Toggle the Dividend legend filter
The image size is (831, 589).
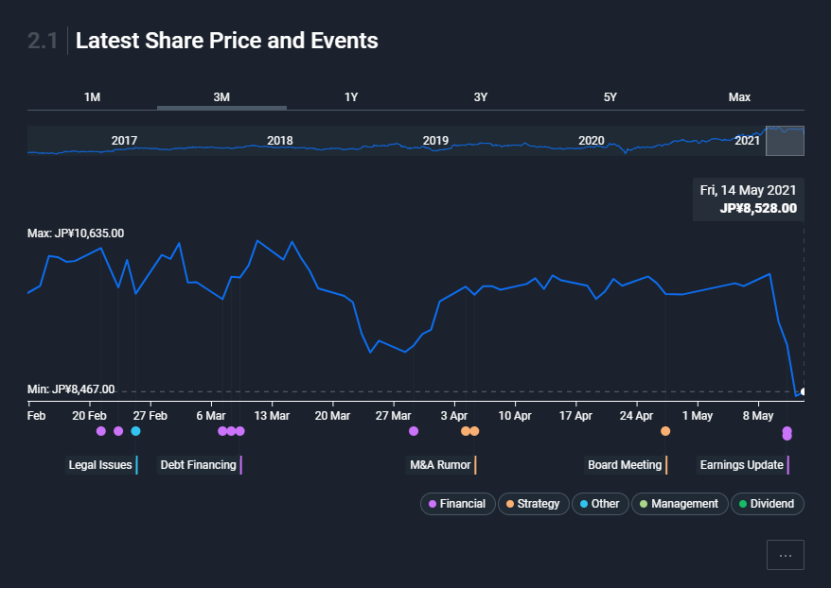[x=767, y=504]
